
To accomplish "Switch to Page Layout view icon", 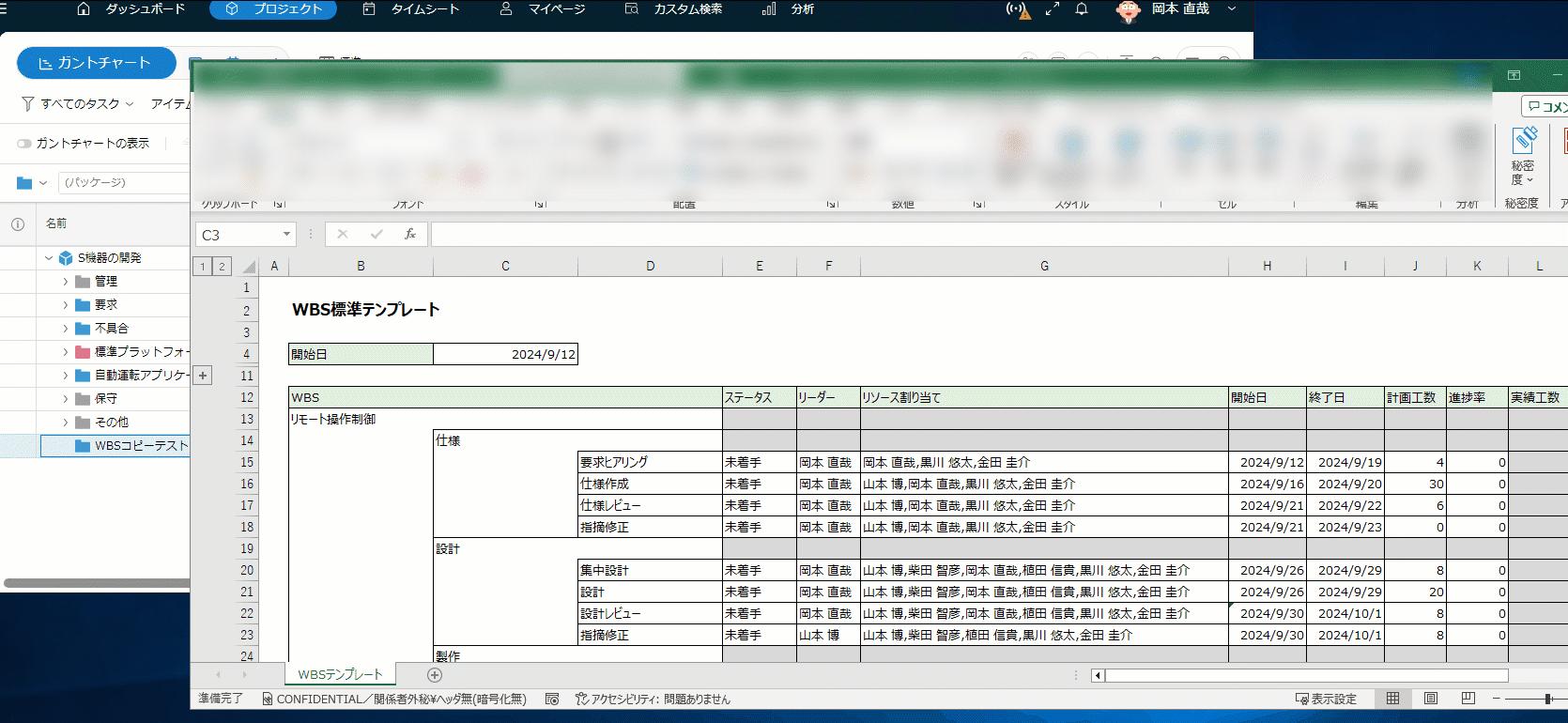I will click(1431, 699).
